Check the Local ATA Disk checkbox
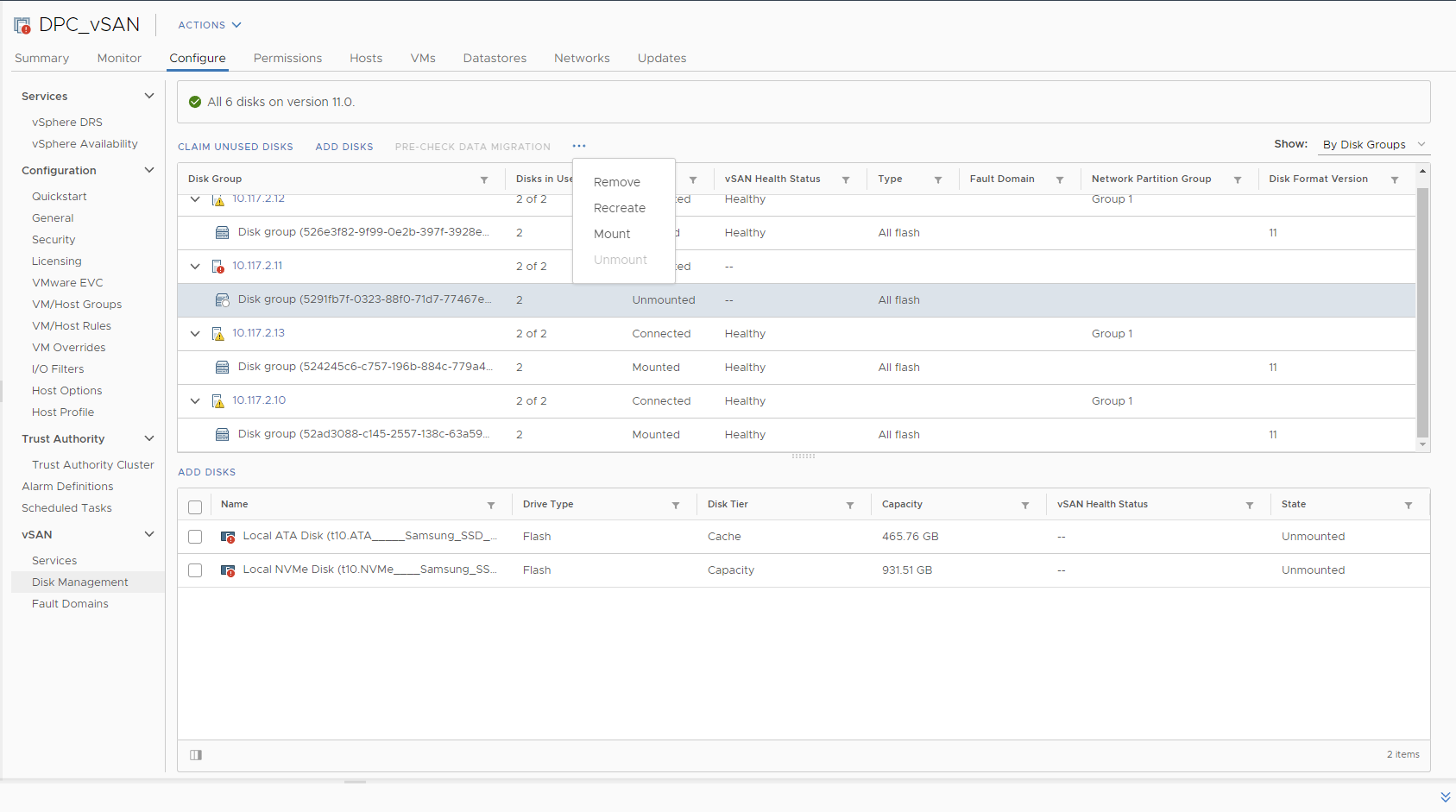 (x=195, y=537)
